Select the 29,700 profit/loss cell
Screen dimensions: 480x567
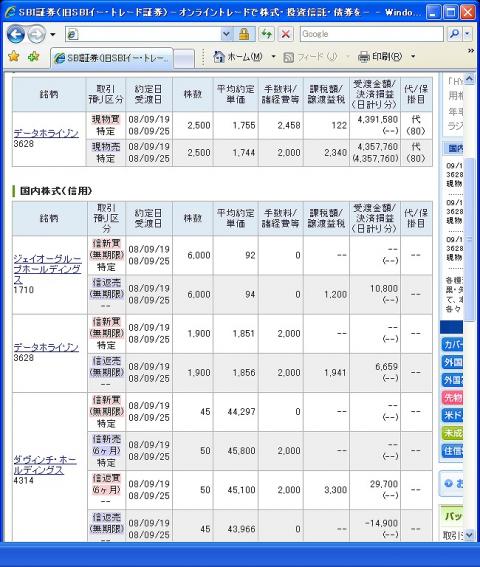(x=375, y=490)
